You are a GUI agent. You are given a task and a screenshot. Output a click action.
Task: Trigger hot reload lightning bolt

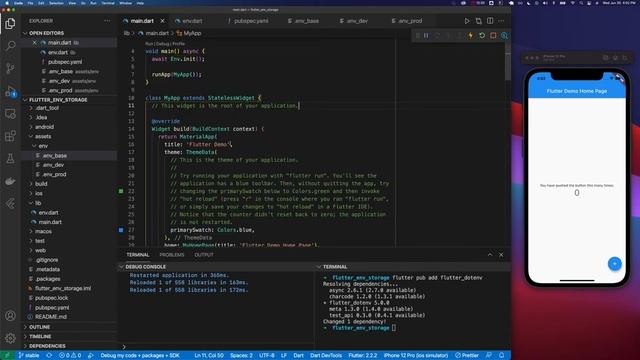pos(471,36)
